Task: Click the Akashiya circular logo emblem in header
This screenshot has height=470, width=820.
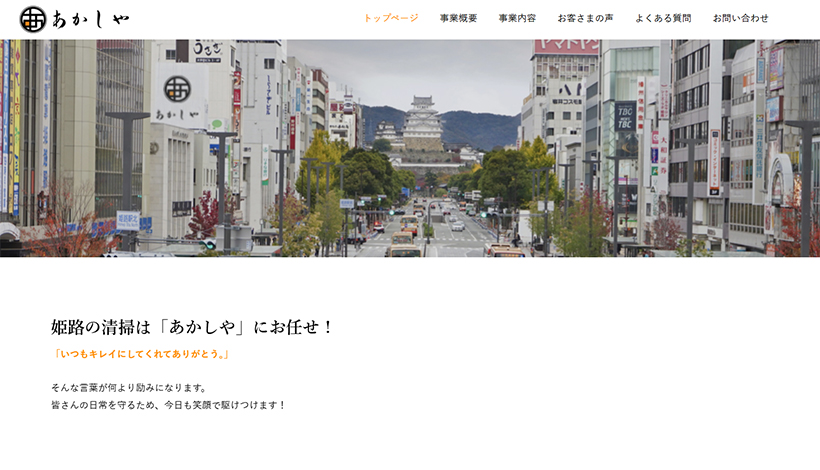Action: 33,19
